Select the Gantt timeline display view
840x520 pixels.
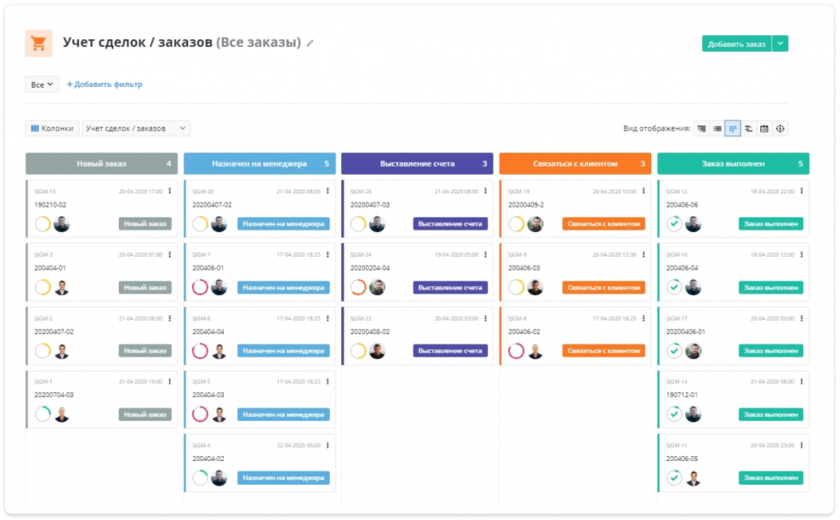pyautogui.click(x=748, y=128)
